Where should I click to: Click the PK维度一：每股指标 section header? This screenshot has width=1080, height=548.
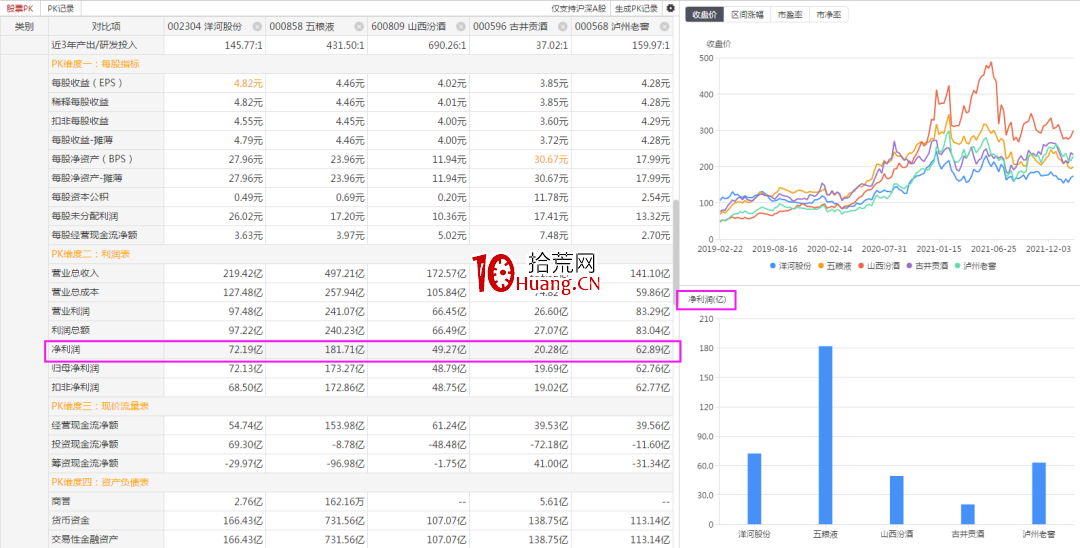click(x=96, y=64)
